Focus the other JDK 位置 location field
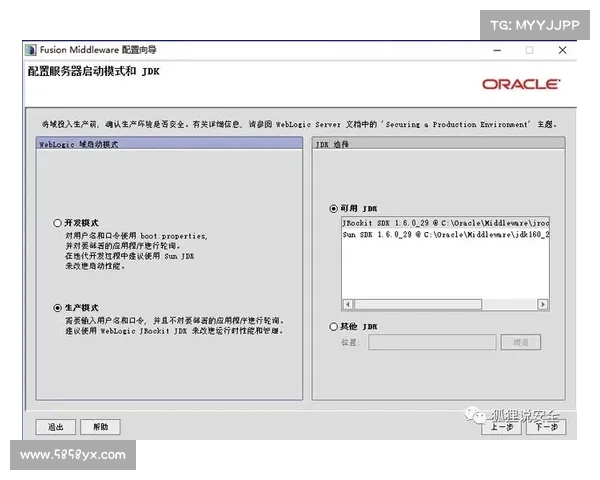600x480 pixels. [x=432, y=343]
